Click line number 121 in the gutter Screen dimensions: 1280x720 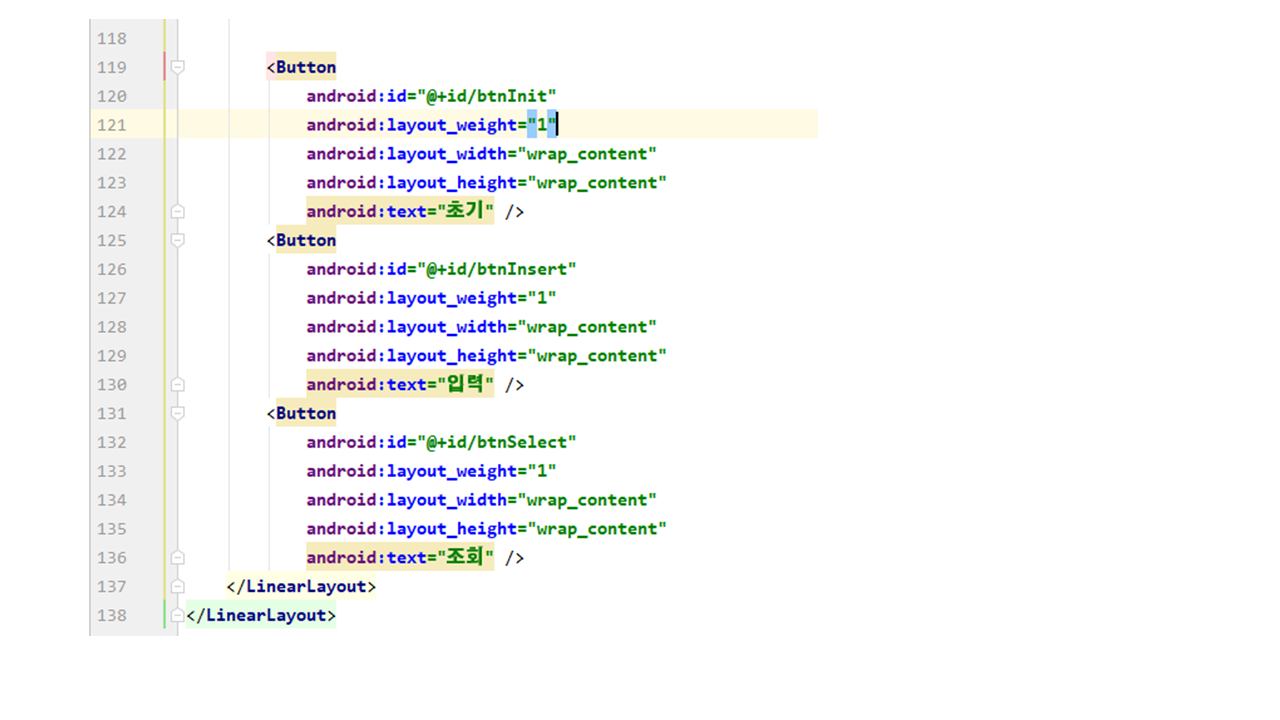point(111,125)
